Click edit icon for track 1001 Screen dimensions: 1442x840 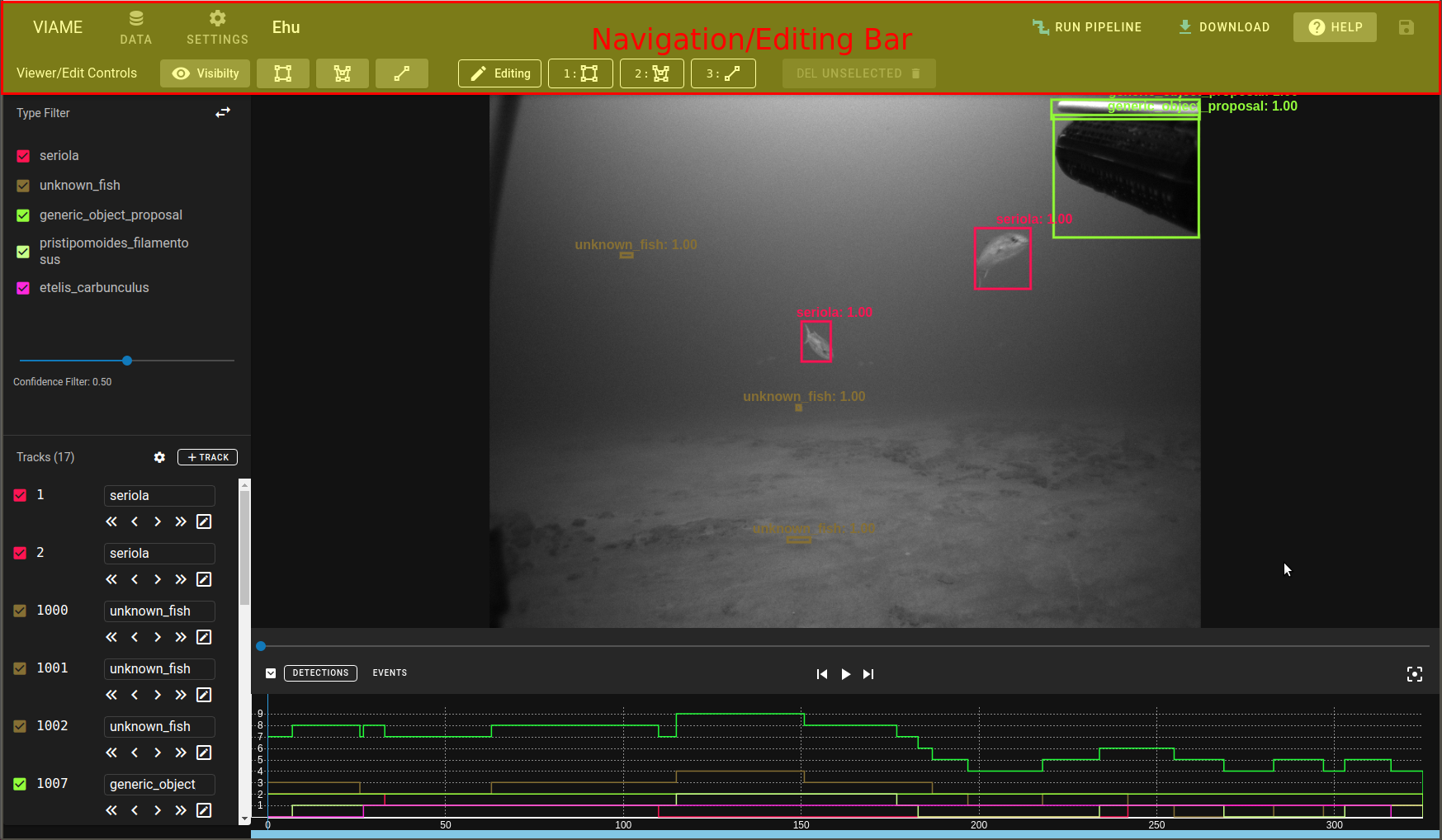point(204,695)
